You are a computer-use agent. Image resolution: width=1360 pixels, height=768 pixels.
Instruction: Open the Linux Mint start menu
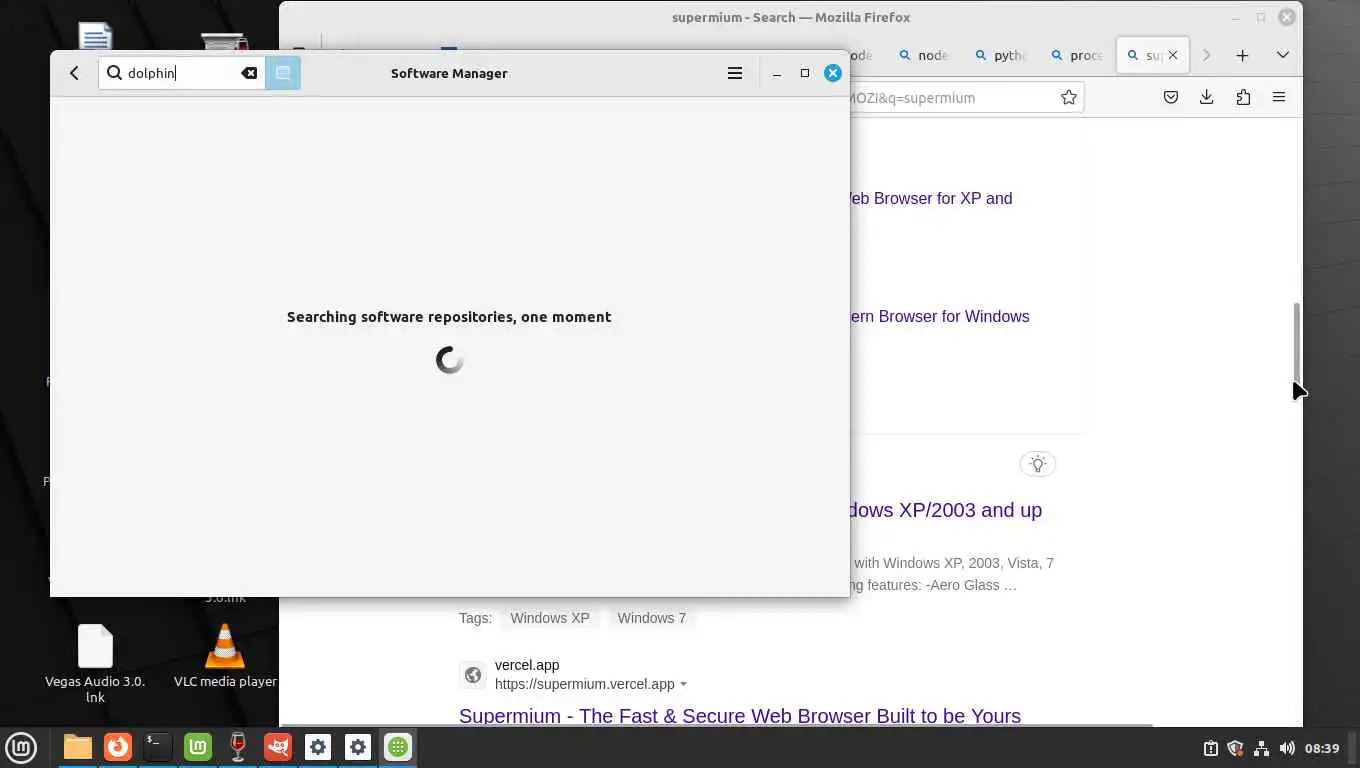click(x=21, y=747)
